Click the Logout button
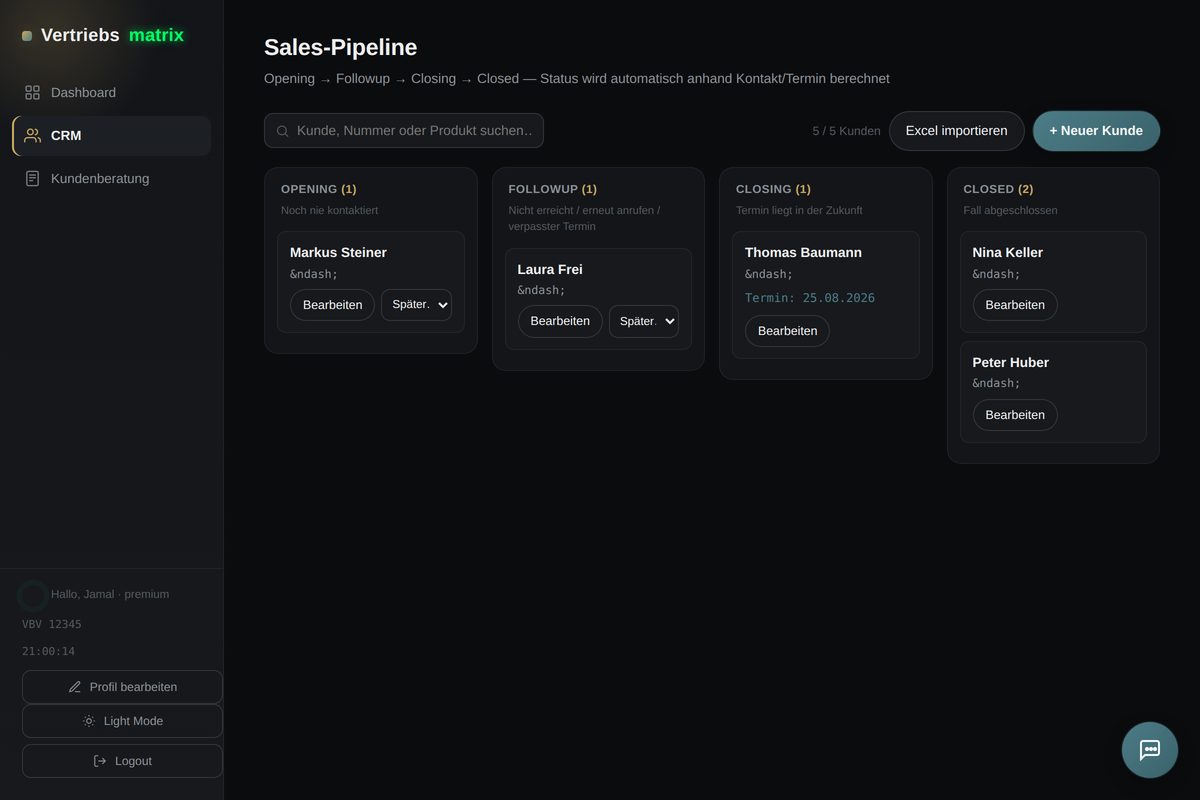Image resolution: width=1200 pixels, height=800 pixels. point(122,761)
